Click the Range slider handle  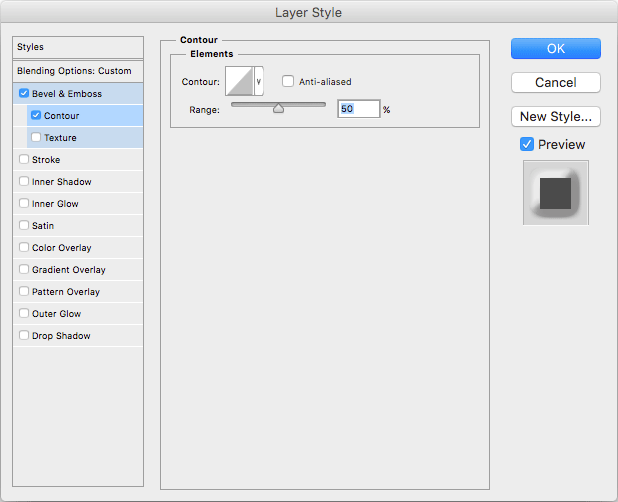(278, 108)
